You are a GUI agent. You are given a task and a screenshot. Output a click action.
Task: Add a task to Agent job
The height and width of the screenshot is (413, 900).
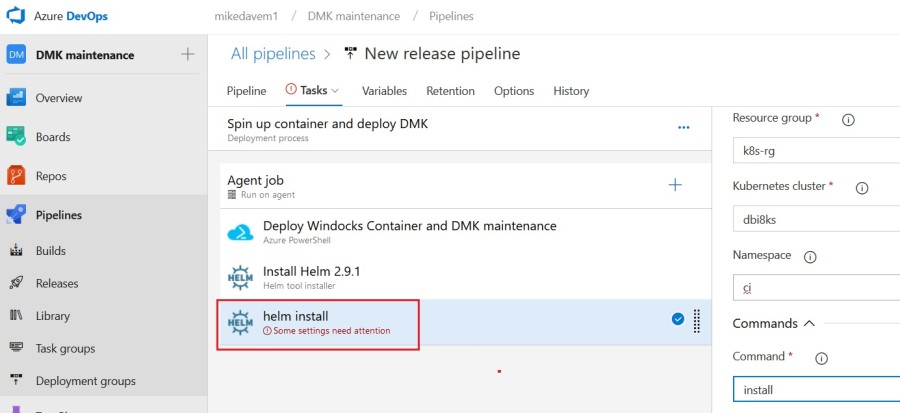[675, 184]
